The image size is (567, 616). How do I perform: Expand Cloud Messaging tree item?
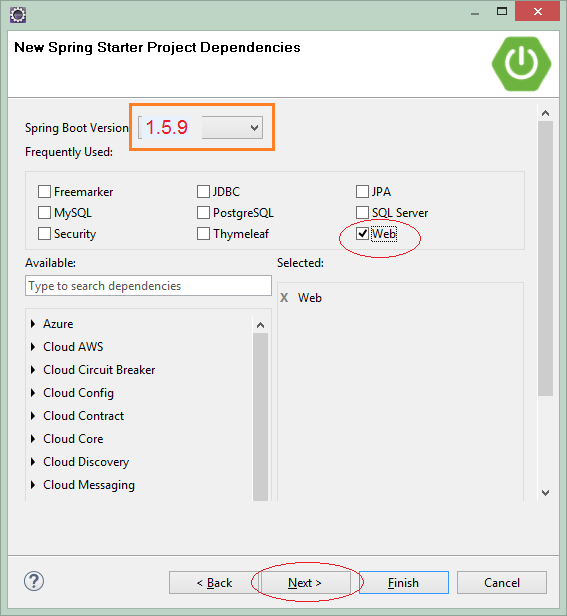tap(33, 485)
